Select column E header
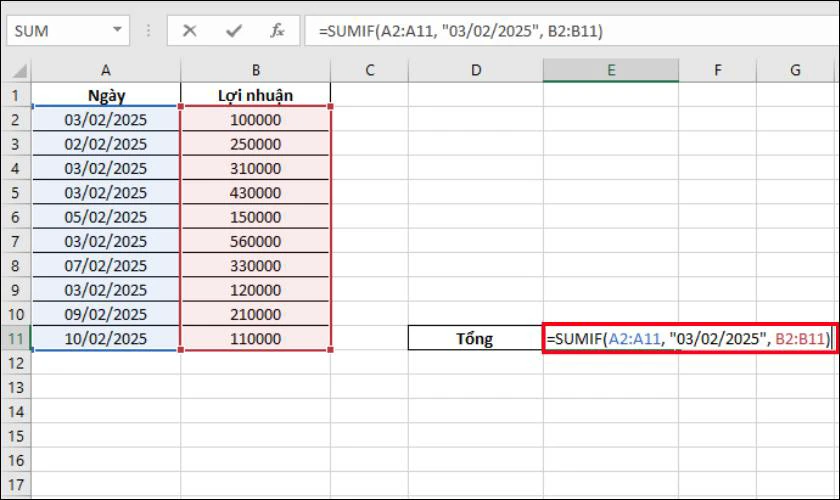Viewport: 840px width, 500px height. [x=611, y=70]
